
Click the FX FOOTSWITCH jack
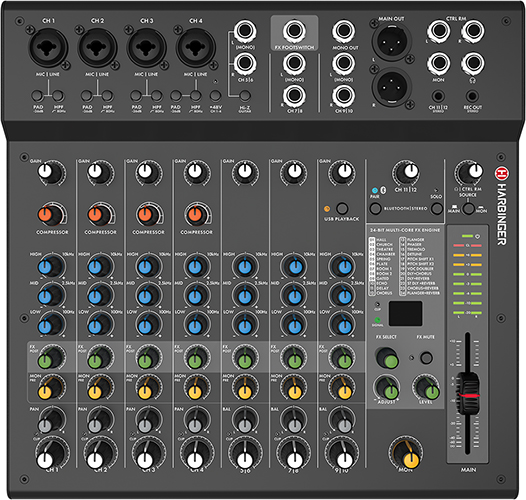[x=294, y=31]
